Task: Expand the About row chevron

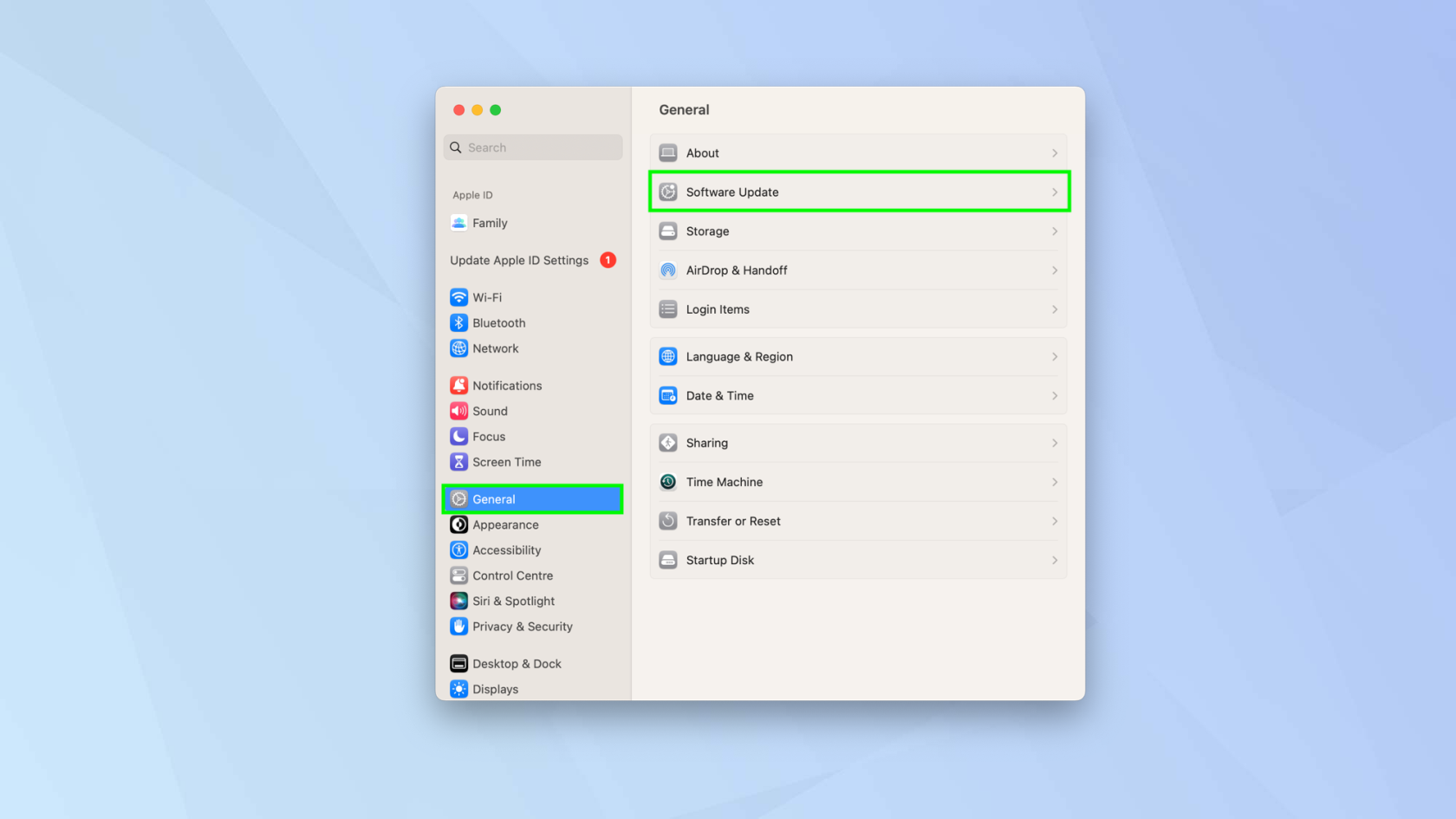Action: point(1055,153)
